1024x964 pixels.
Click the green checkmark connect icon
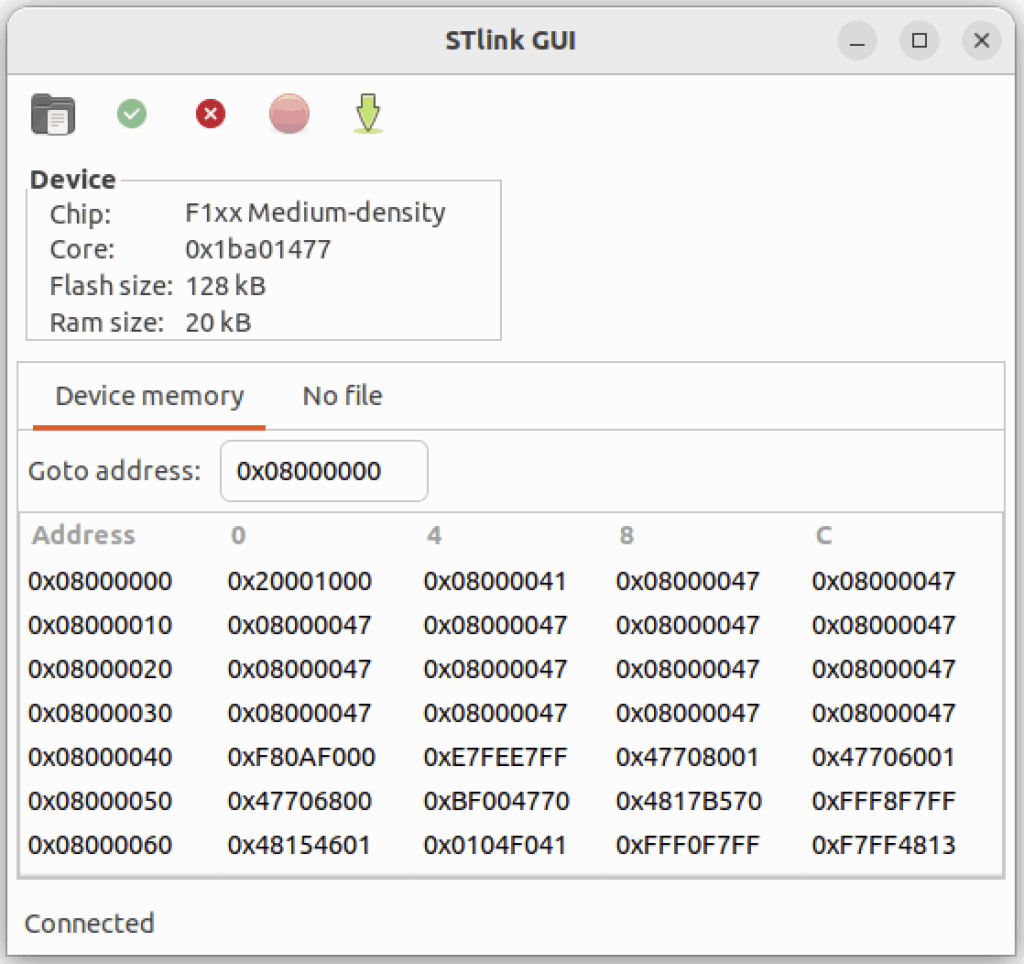coord(131,114)
